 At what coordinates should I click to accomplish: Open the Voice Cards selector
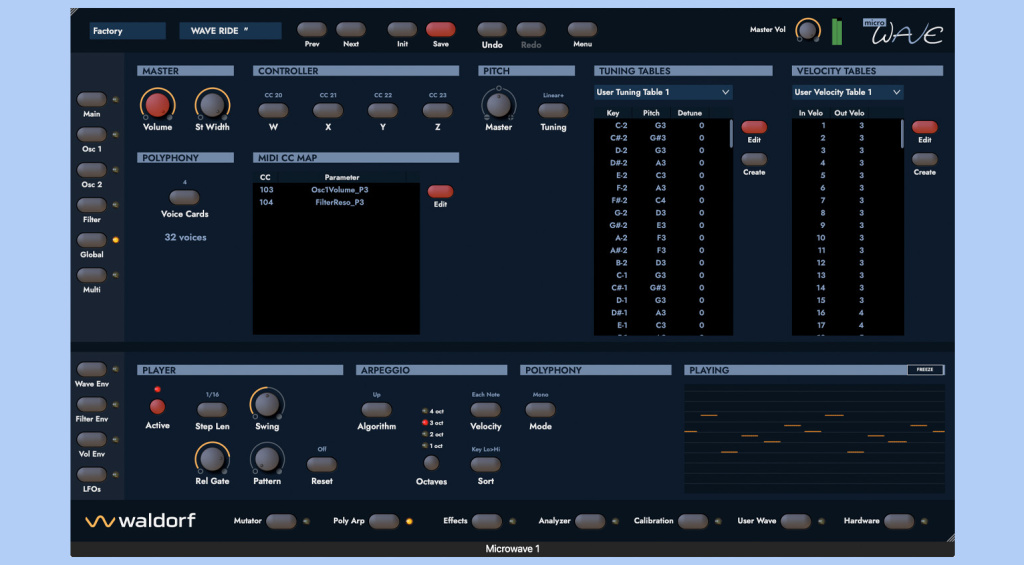184,197
